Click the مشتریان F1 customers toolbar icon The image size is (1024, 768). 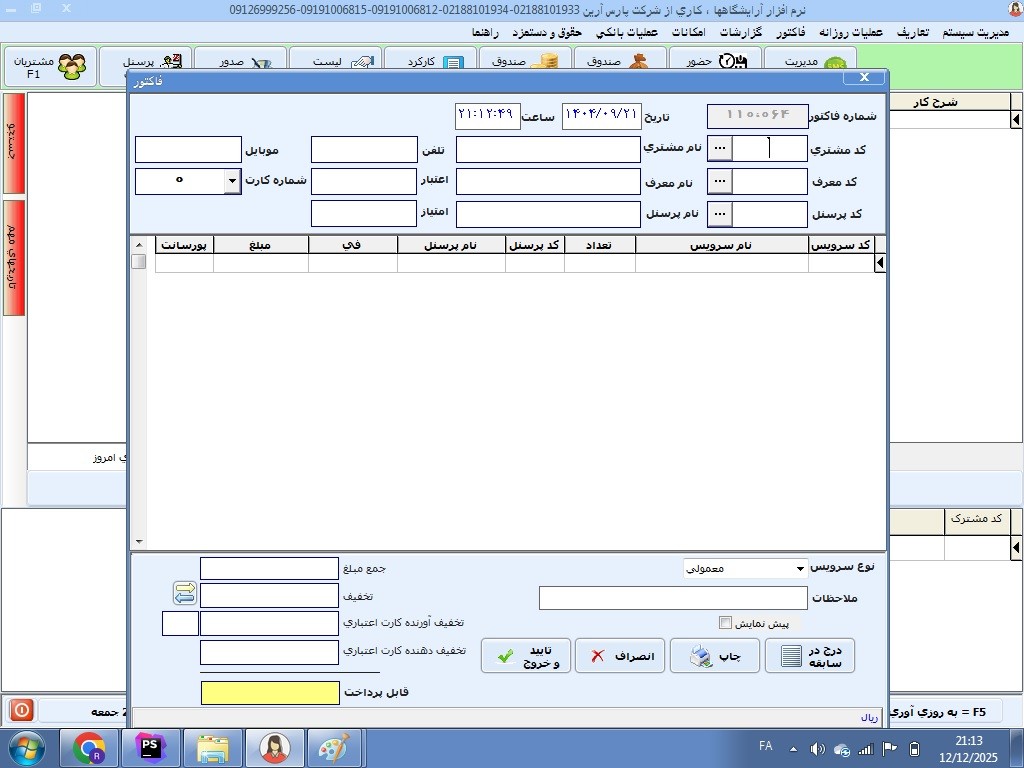[50, 66]
